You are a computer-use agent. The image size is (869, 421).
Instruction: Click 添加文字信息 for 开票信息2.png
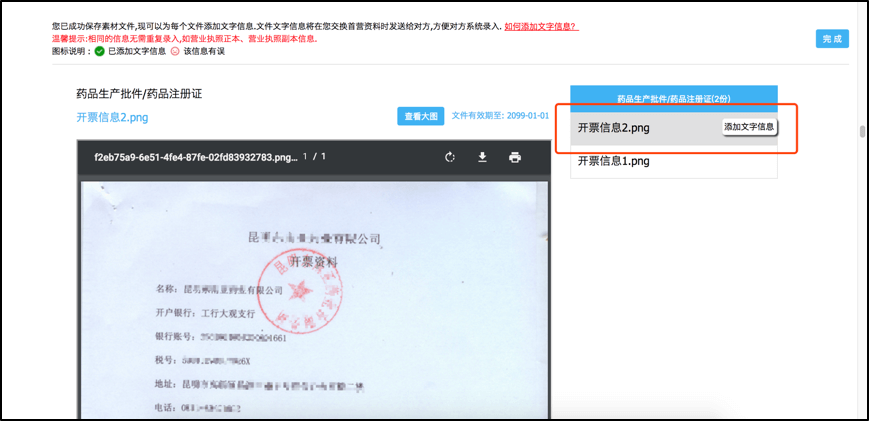749,127
